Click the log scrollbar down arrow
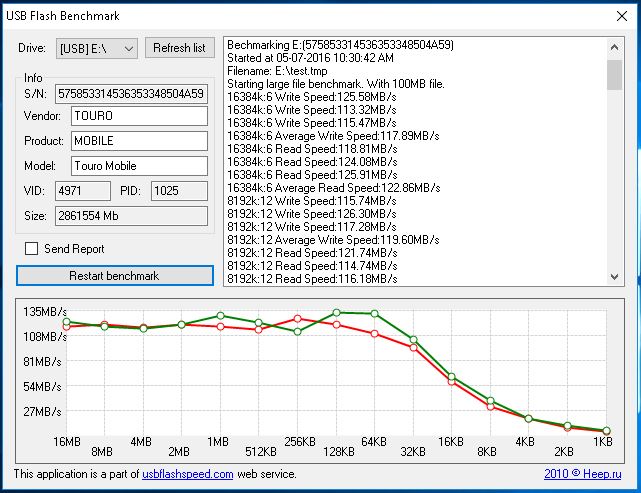 [x=615, y=277]
